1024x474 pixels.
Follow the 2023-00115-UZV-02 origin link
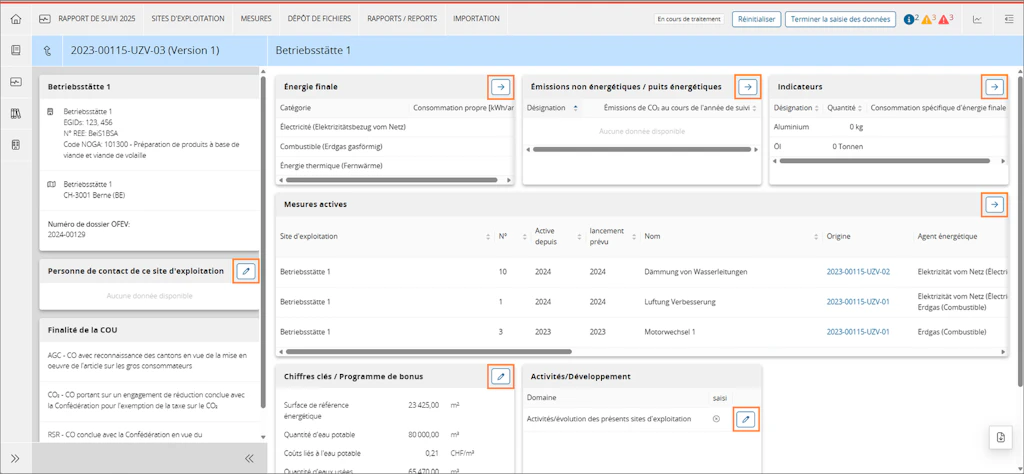click(x=858, y=271)
